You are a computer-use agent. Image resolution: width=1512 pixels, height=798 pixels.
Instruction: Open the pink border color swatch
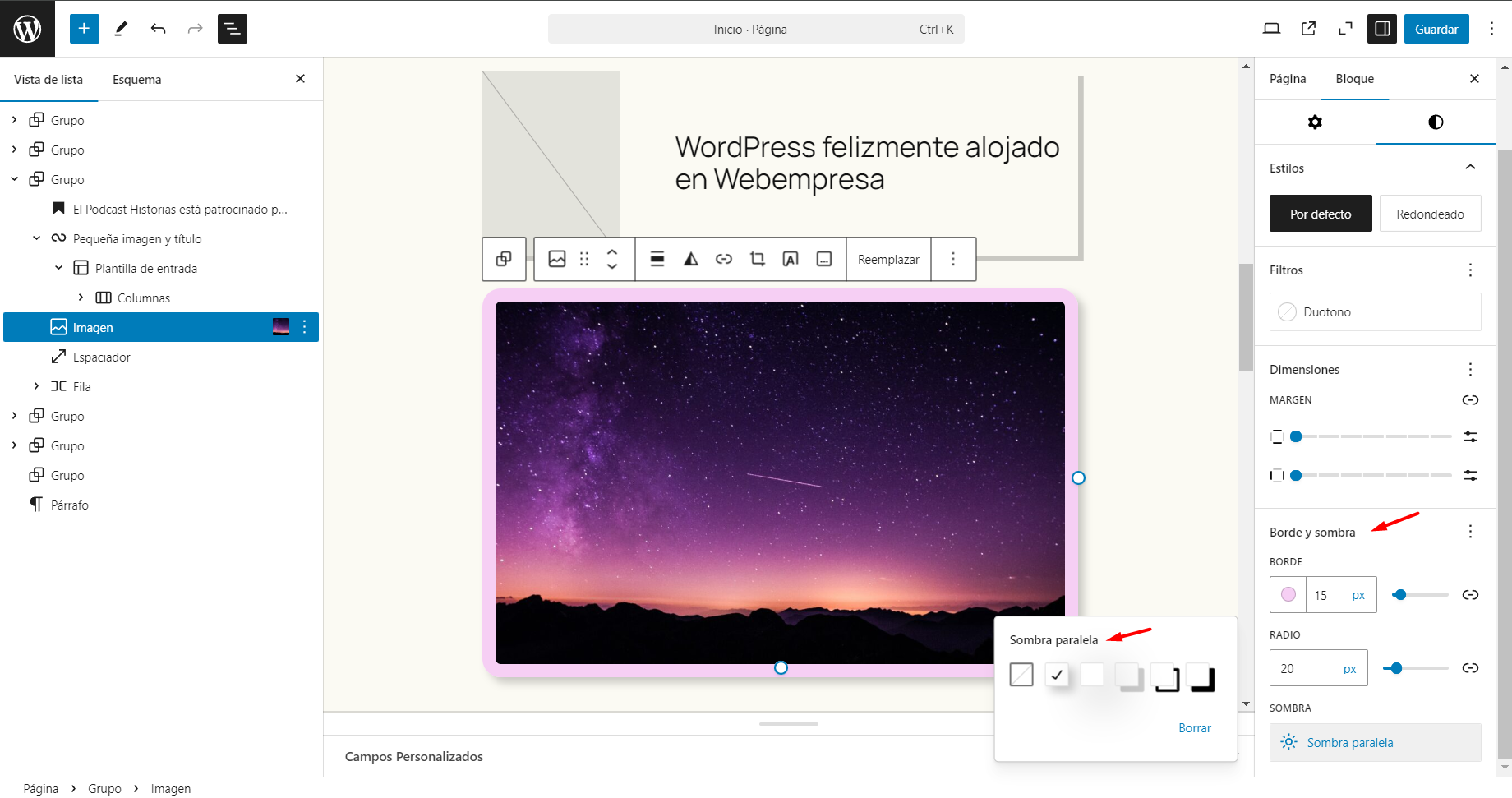1288,595
